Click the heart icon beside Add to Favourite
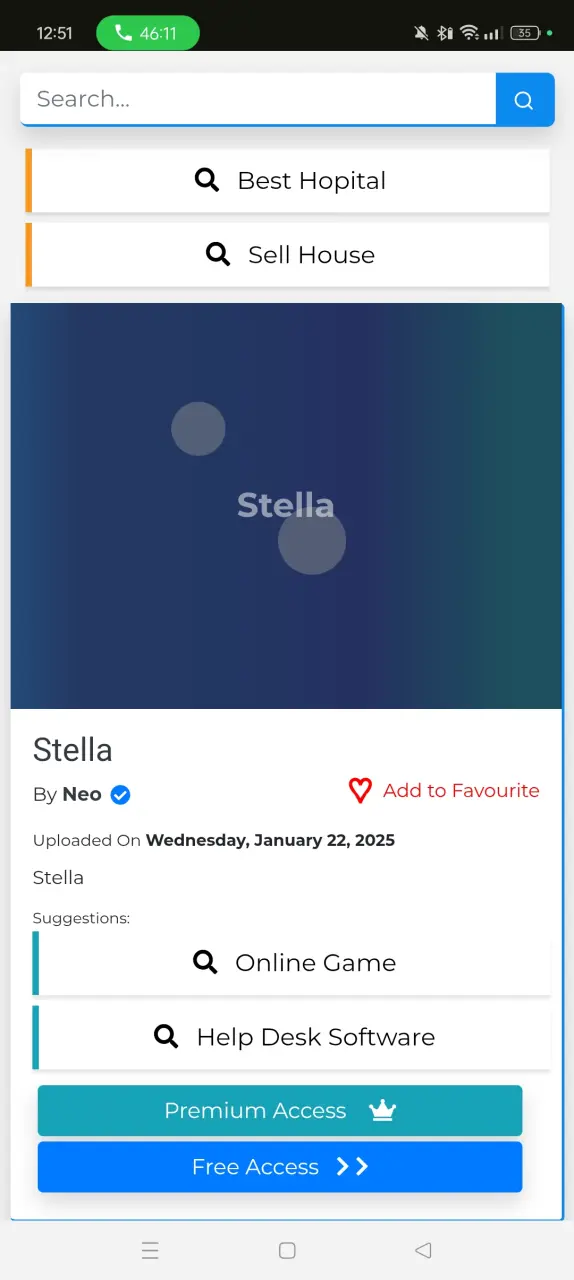The height and width of the screenshot is (1280, 574). (360, 791)
